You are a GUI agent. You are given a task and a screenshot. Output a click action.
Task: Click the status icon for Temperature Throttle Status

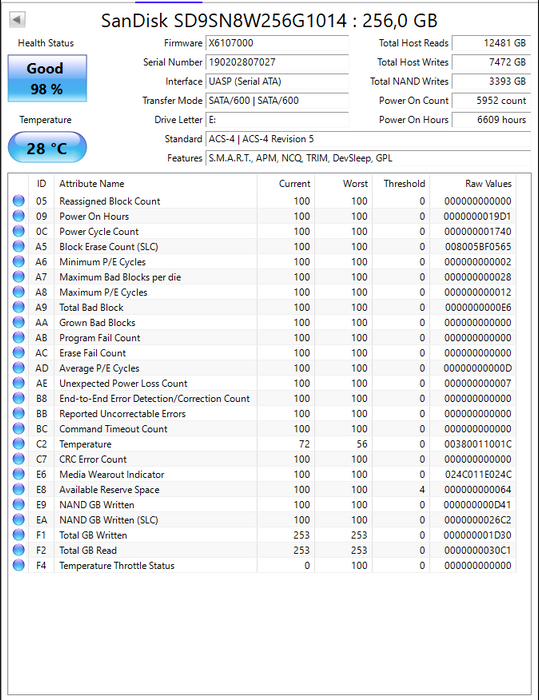pyautogui.click(x=19, y=565)
